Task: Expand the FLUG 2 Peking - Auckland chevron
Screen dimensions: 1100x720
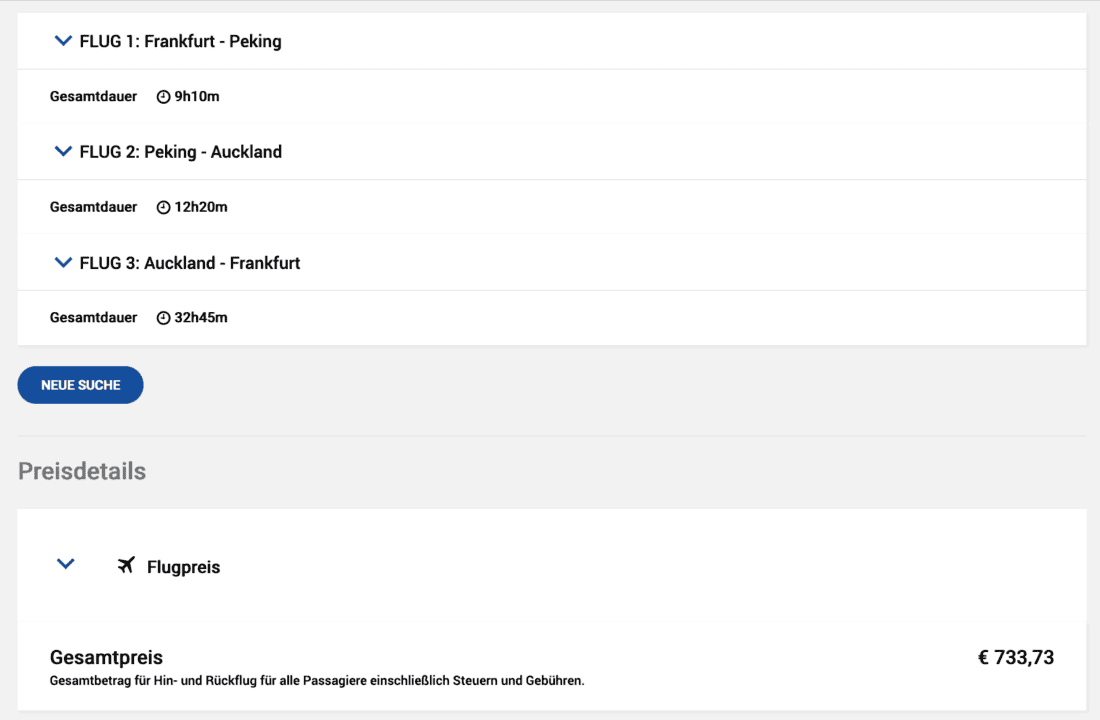Action: [63, 152]
